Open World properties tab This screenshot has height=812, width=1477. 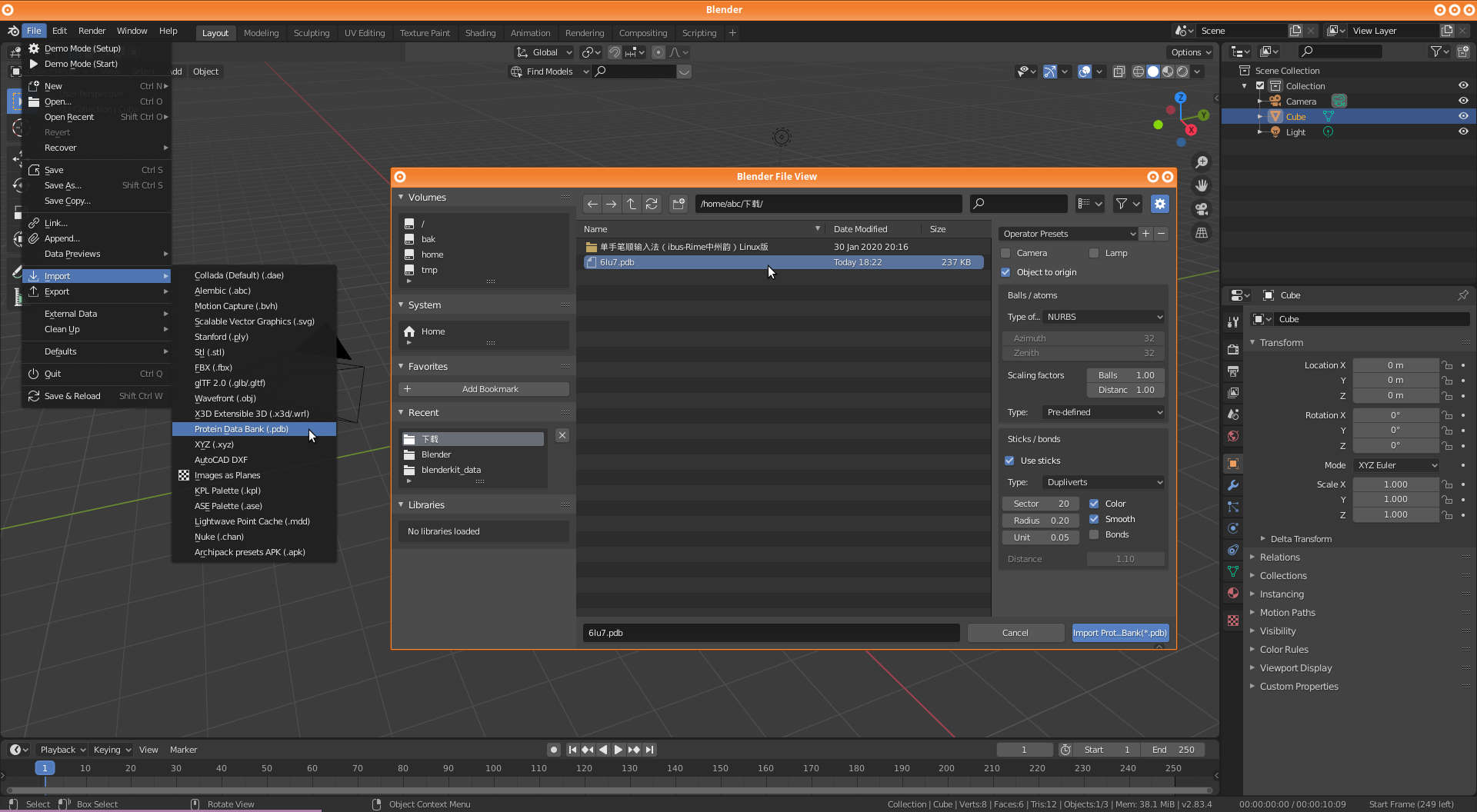1233,436
